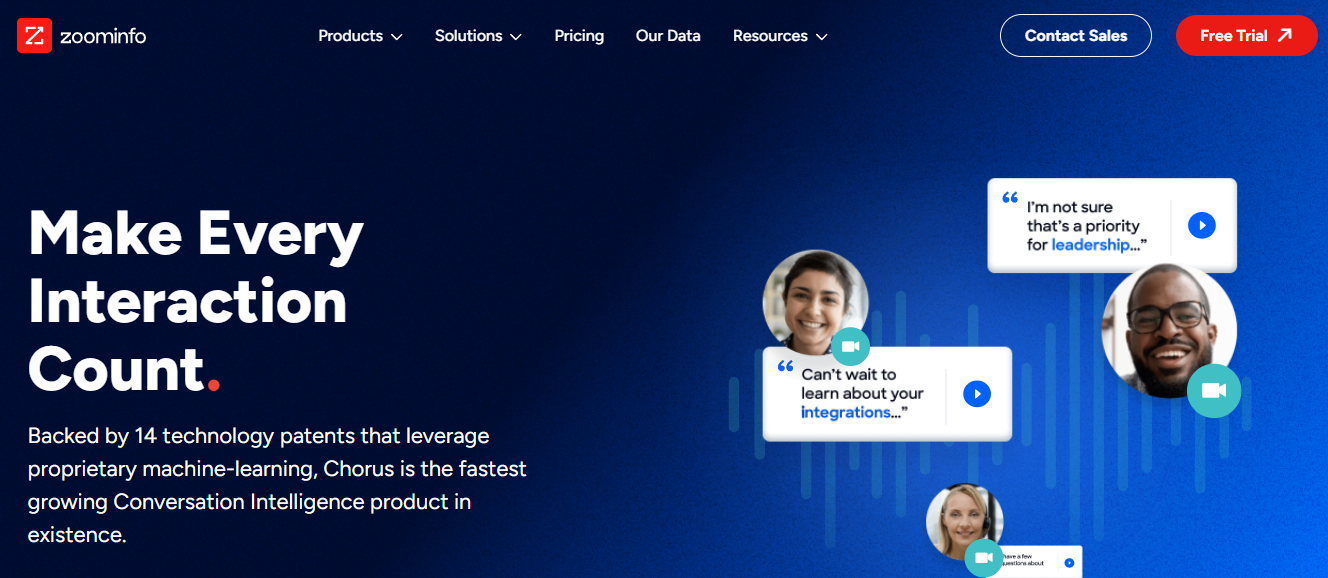Click the highlighted word "leadership" in the quote

(1091, 245)
